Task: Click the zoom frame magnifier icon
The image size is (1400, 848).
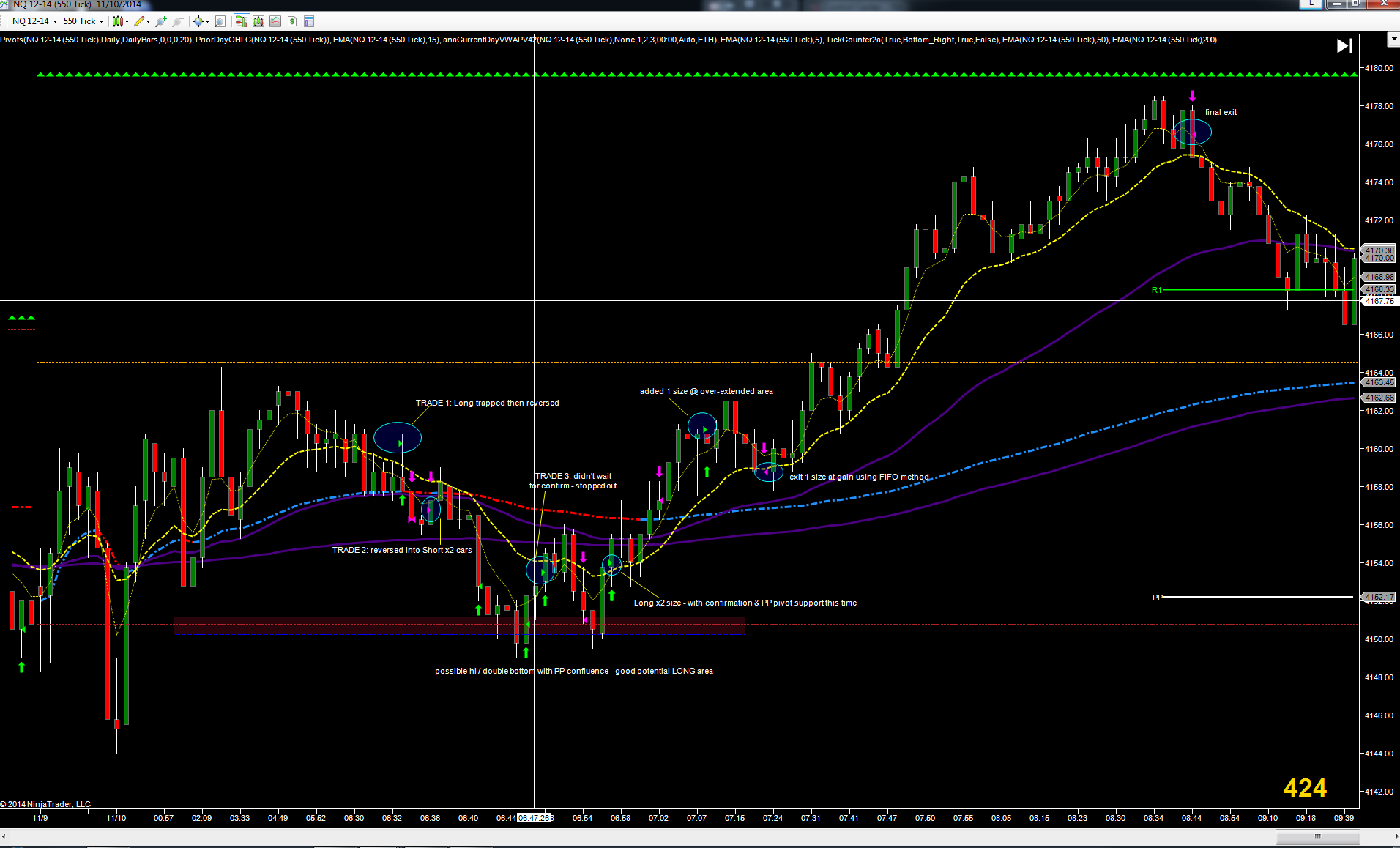Action: [x=220, y=21]
